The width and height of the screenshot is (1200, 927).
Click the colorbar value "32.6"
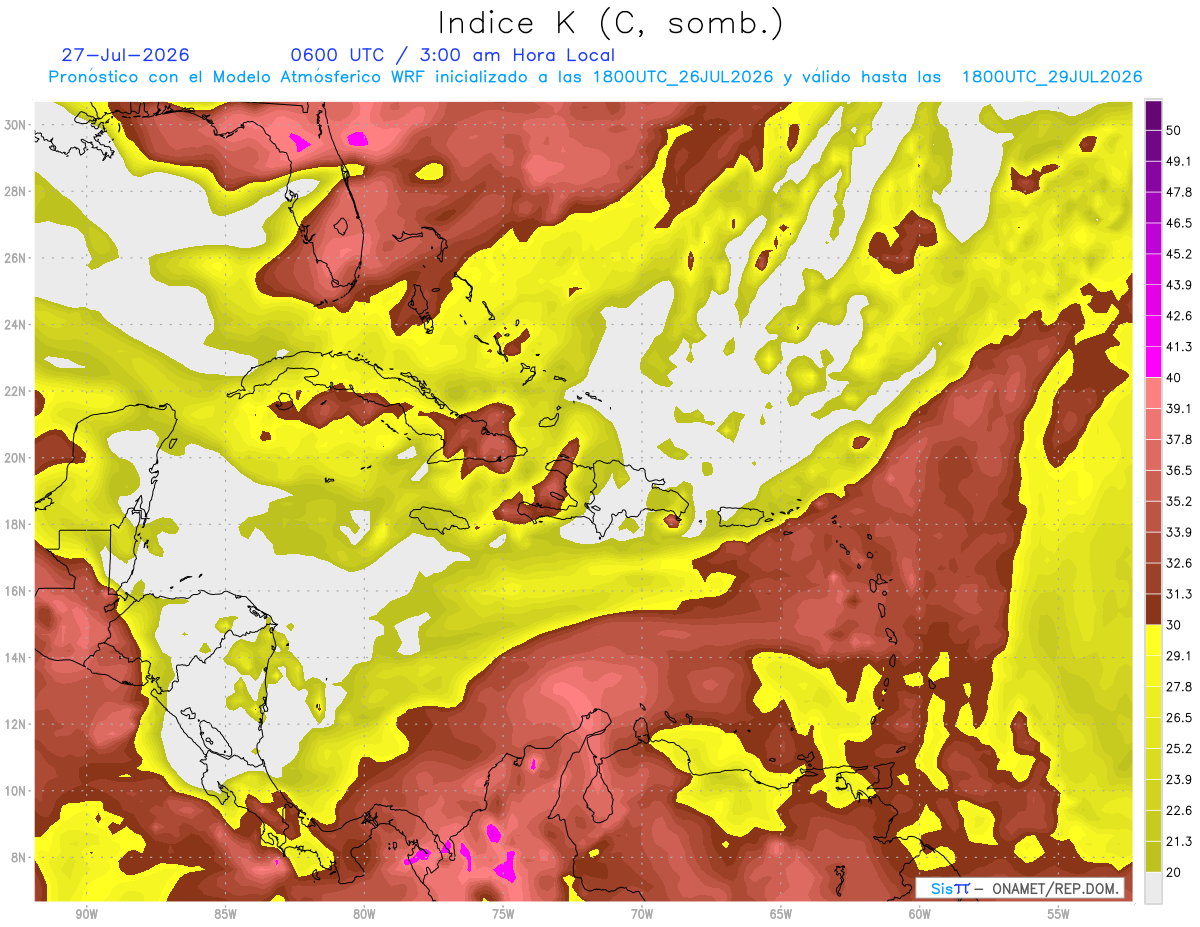coord(1179,563)
